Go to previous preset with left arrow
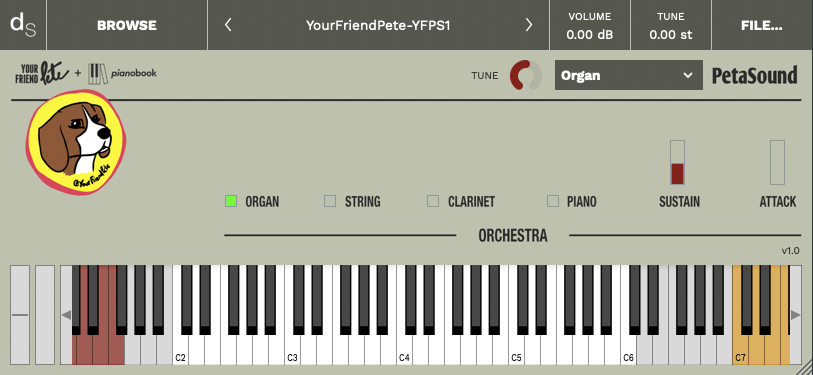This screenshot has width=813, height=375. coord(228,25)
